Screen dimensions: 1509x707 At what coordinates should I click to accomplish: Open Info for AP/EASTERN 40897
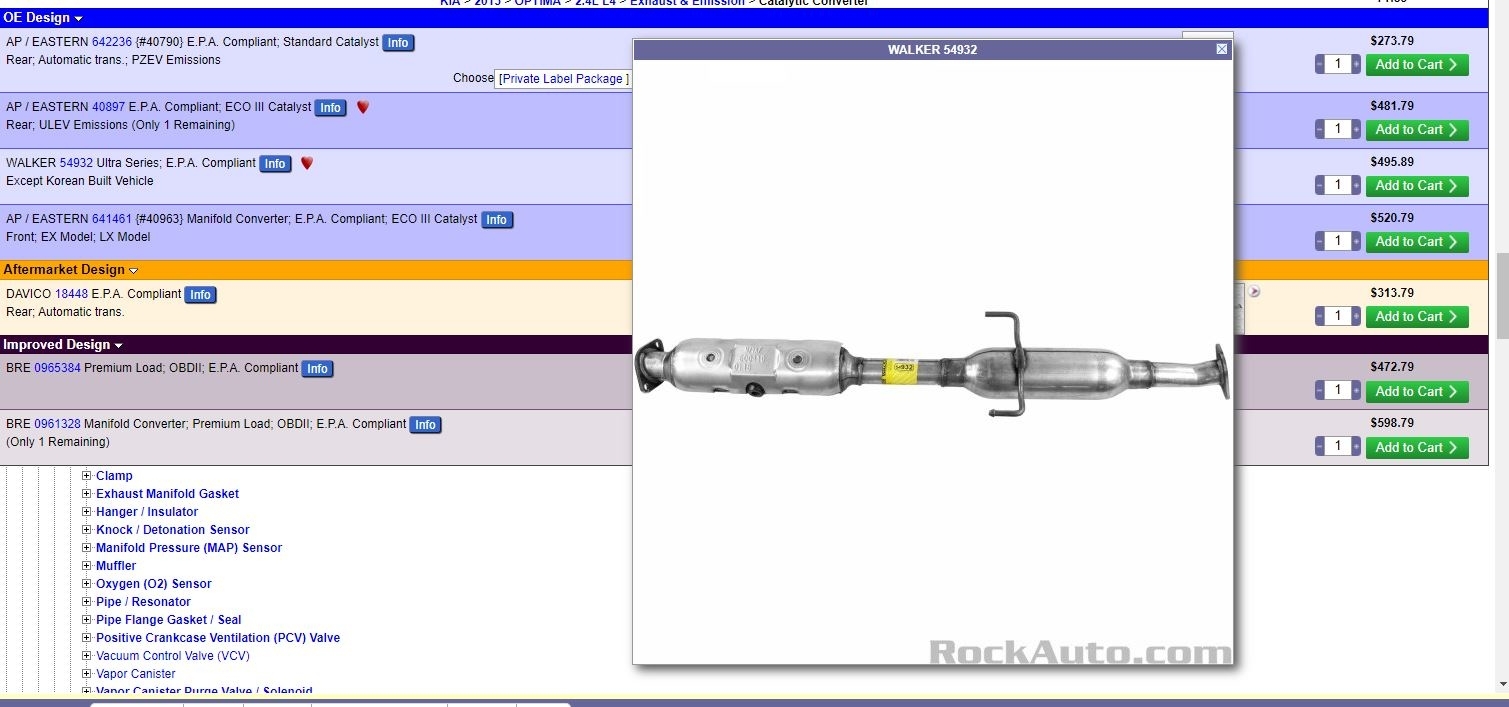click(330, 107)
